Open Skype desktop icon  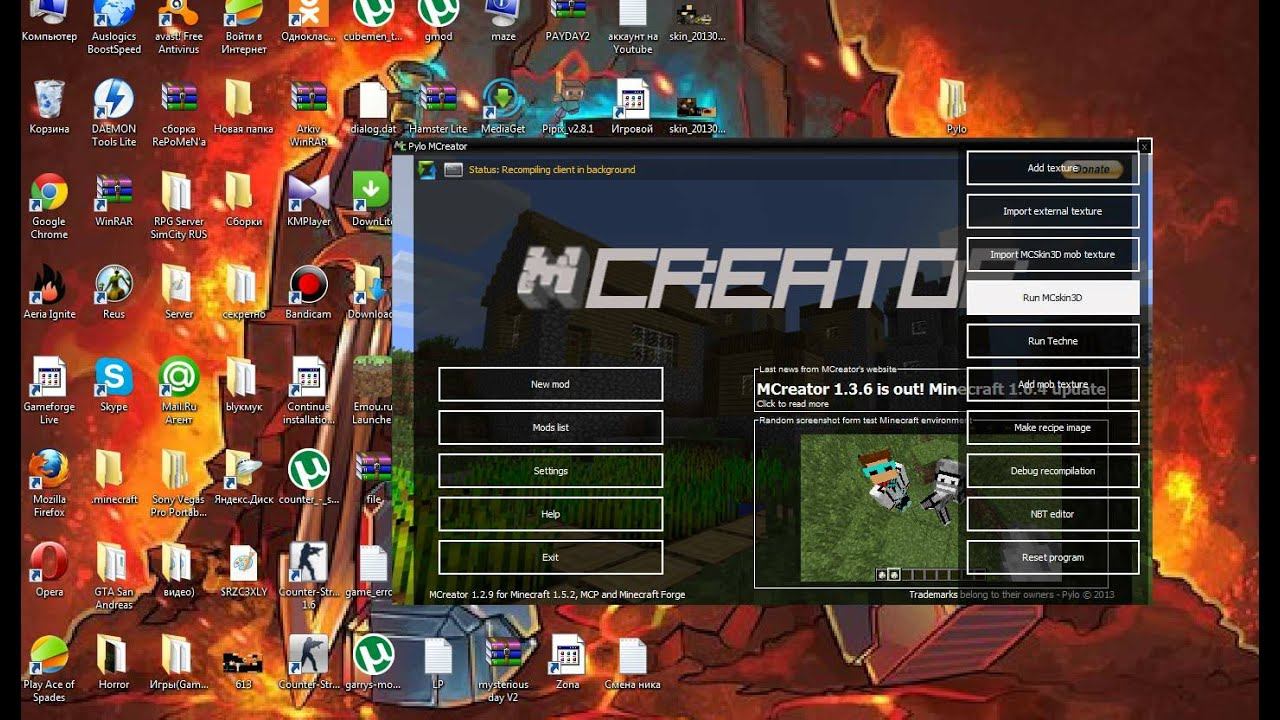click(x=114, y=385)
